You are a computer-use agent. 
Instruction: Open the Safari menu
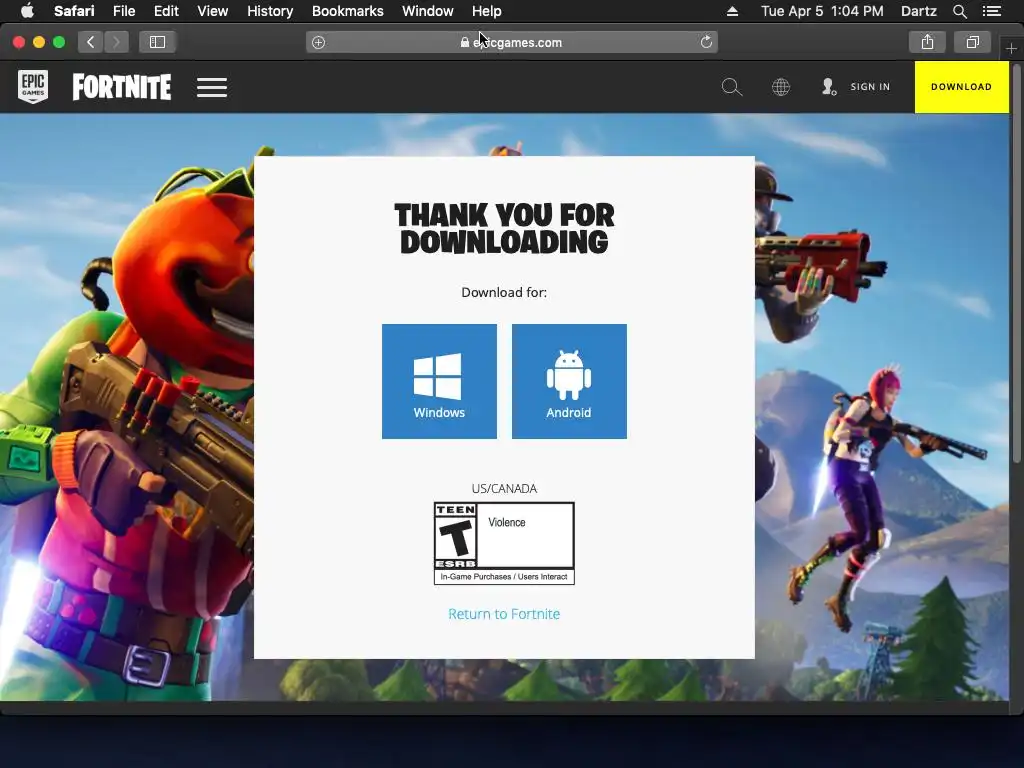[74, 11]
